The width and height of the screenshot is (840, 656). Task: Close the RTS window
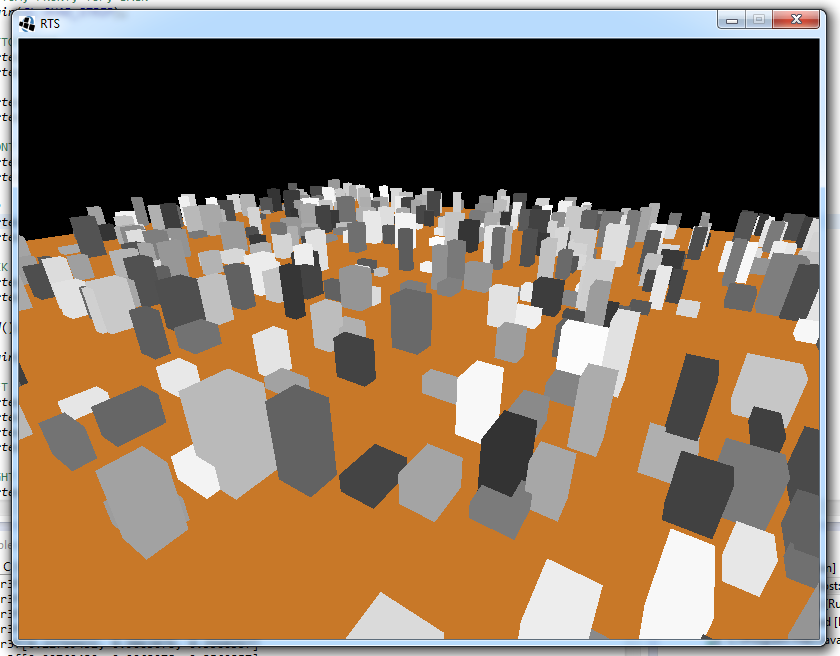click(x=797, y=19)
